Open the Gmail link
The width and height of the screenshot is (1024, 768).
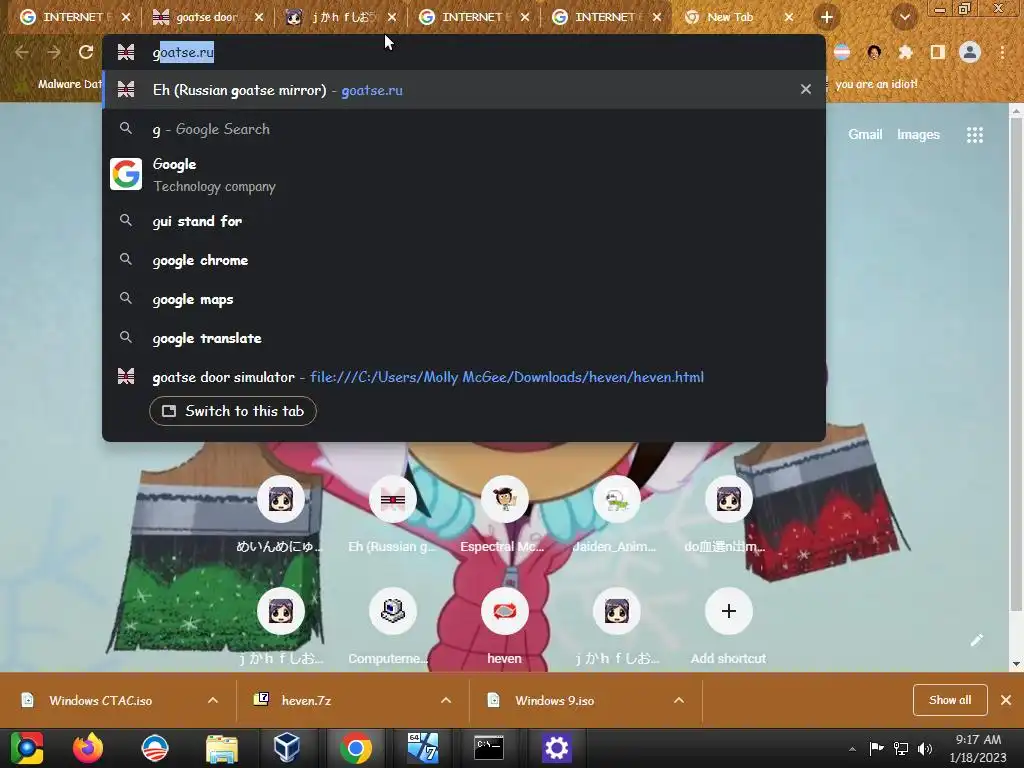[x=865, y=135]
